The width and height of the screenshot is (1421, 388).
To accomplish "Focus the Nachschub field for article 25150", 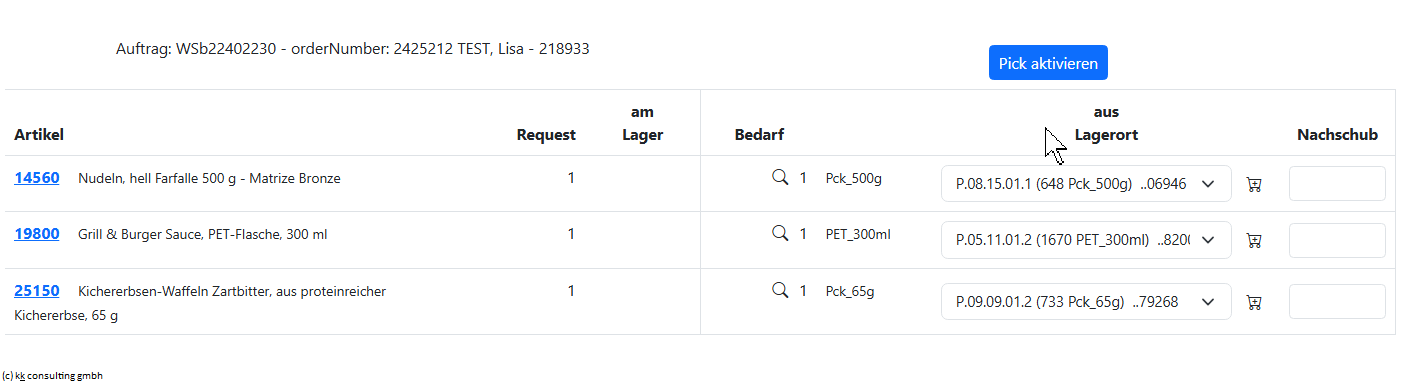I will pyautogui.click(x=1337, y=302).
